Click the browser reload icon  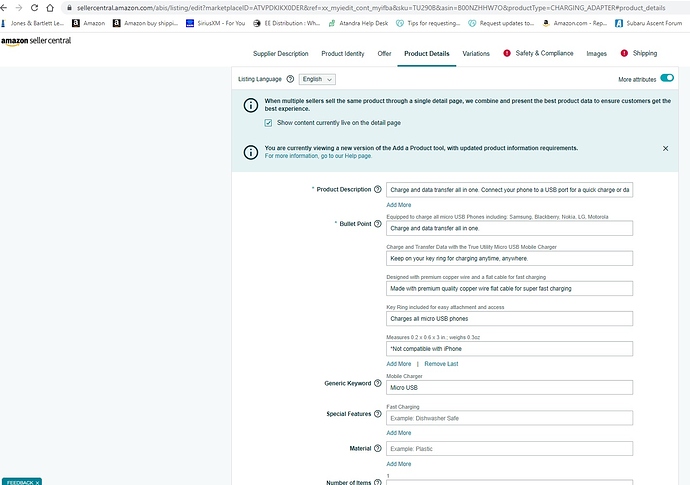(x=34, y=8)
